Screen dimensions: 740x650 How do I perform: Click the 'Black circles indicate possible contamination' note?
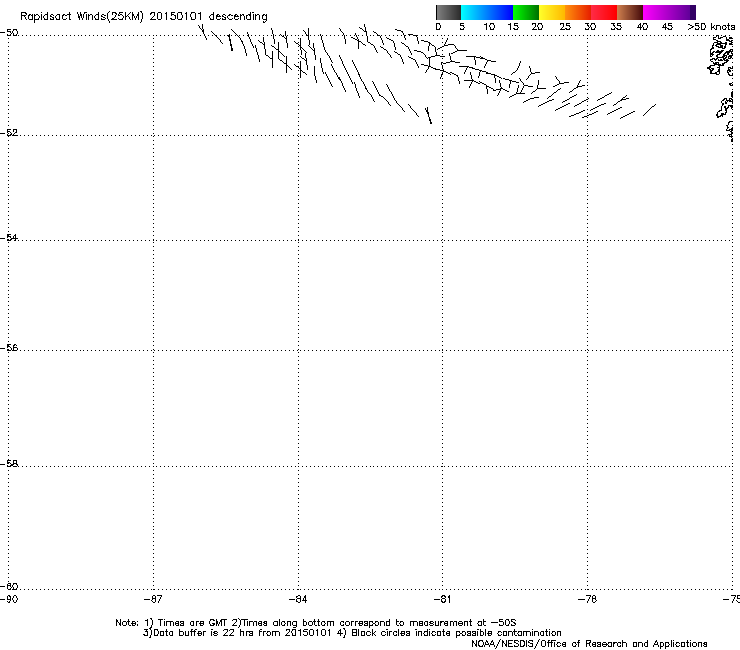click(x=456, y=633)
